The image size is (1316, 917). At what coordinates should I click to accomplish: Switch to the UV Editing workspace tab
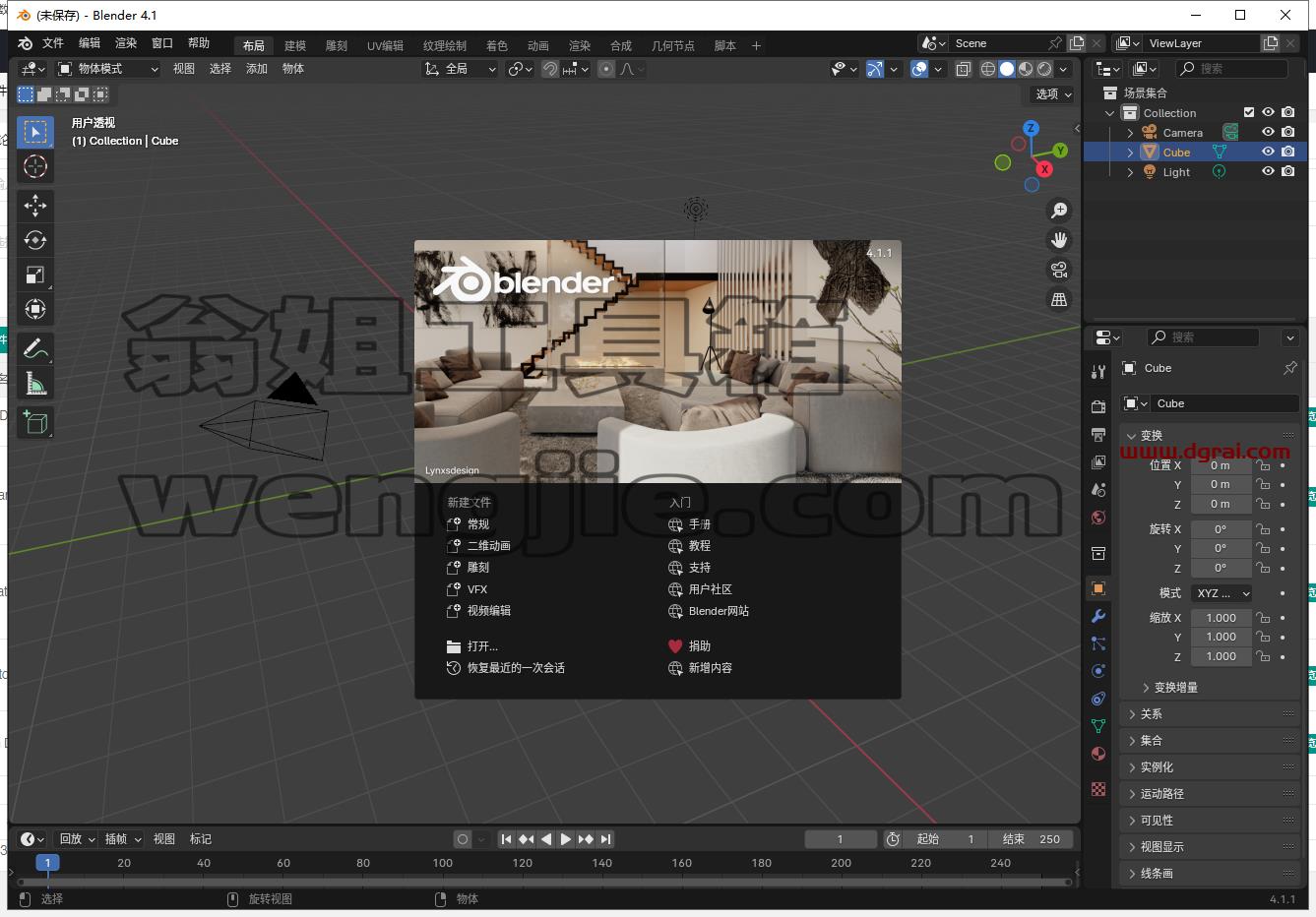tap(385, 45)
